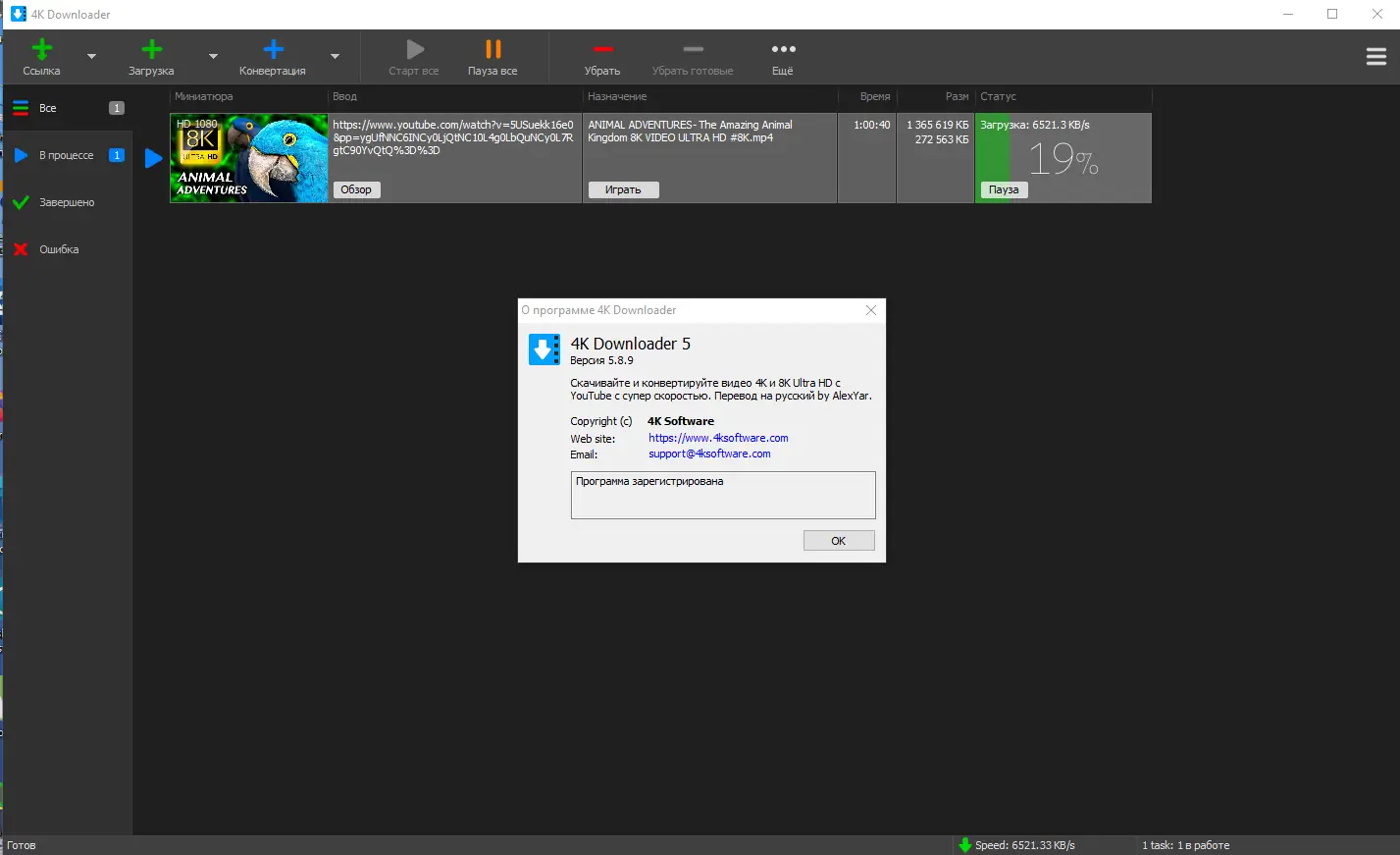Click the 4K Software copyright name
The width and height of the screenshot is (1400, 855).
coord(681,421)
